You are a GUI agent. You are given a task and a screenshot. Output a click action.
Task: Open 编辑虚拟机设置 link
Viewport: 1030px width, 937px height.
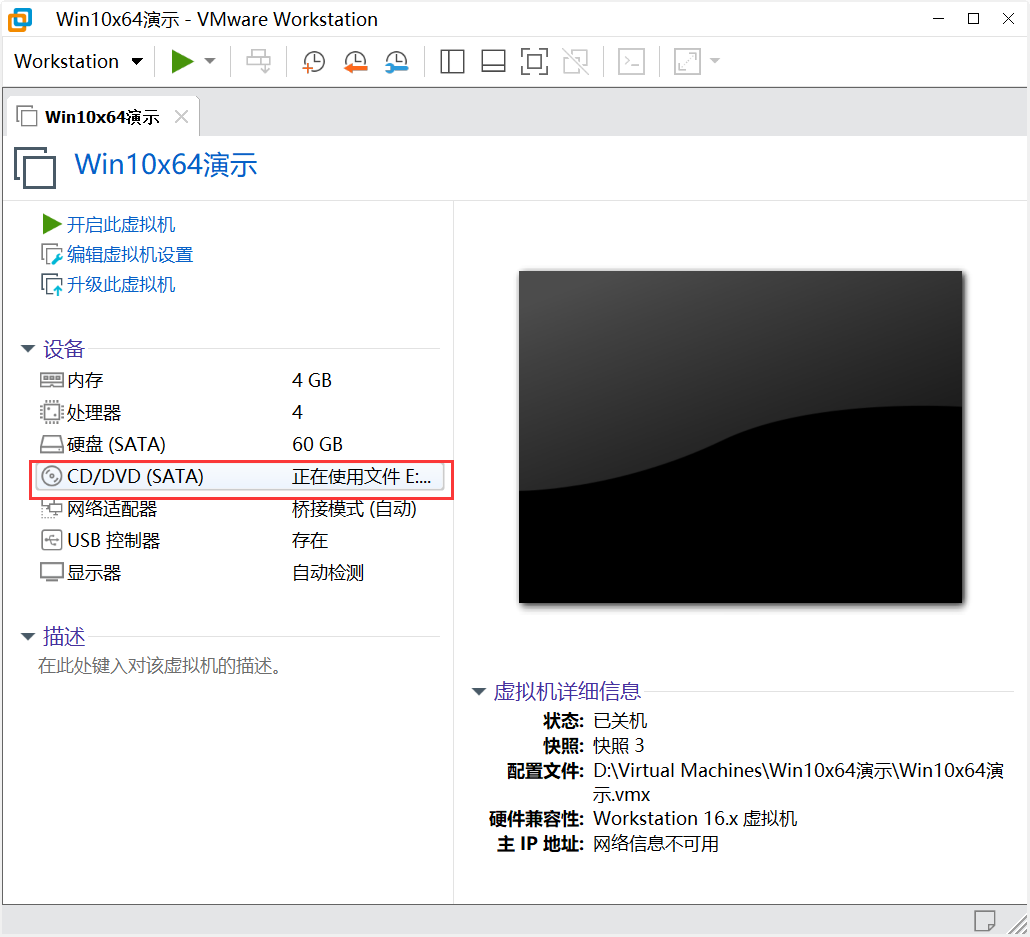129,255
